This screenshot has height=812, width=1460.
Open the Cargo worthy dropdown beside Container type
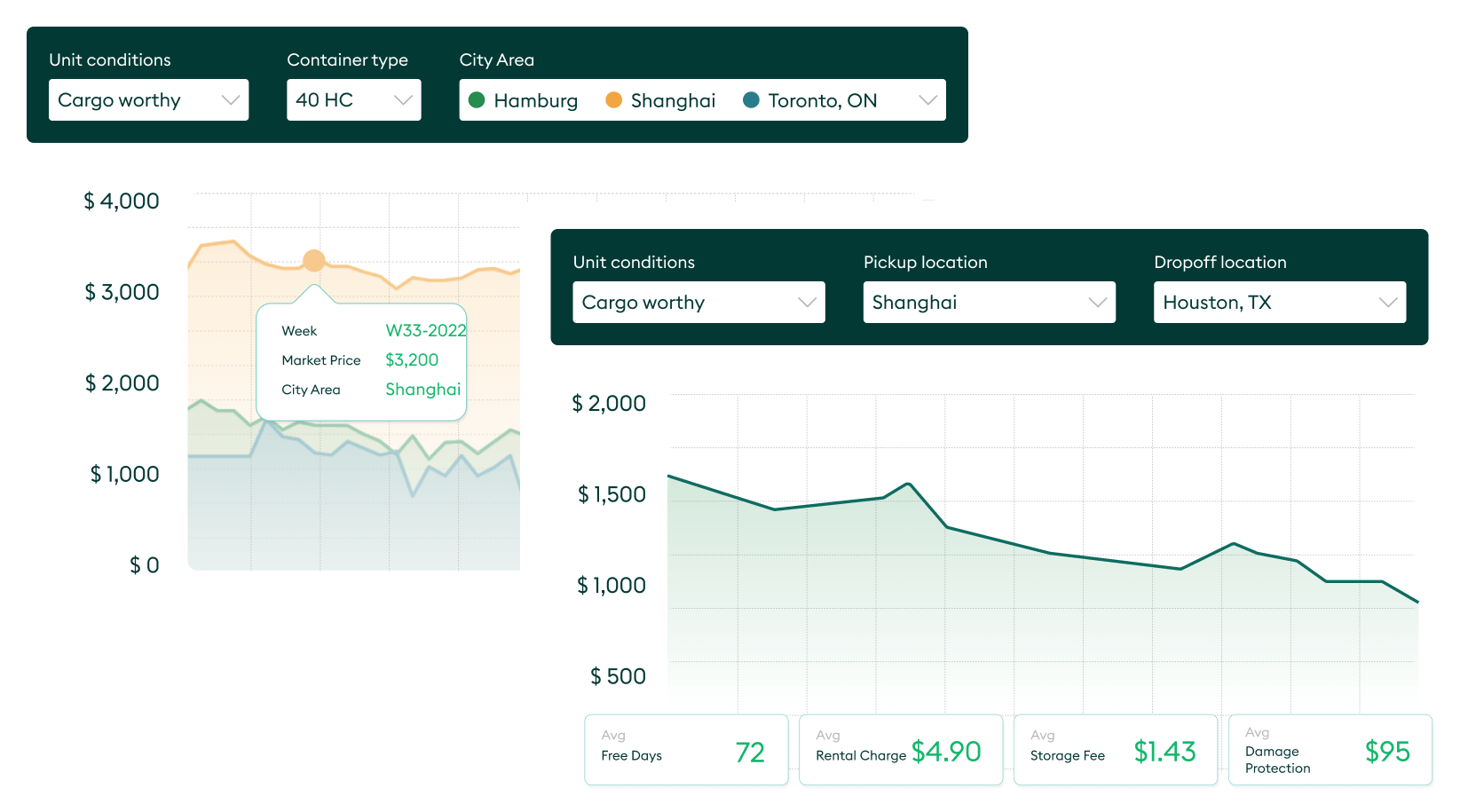(x=148, y=100)
